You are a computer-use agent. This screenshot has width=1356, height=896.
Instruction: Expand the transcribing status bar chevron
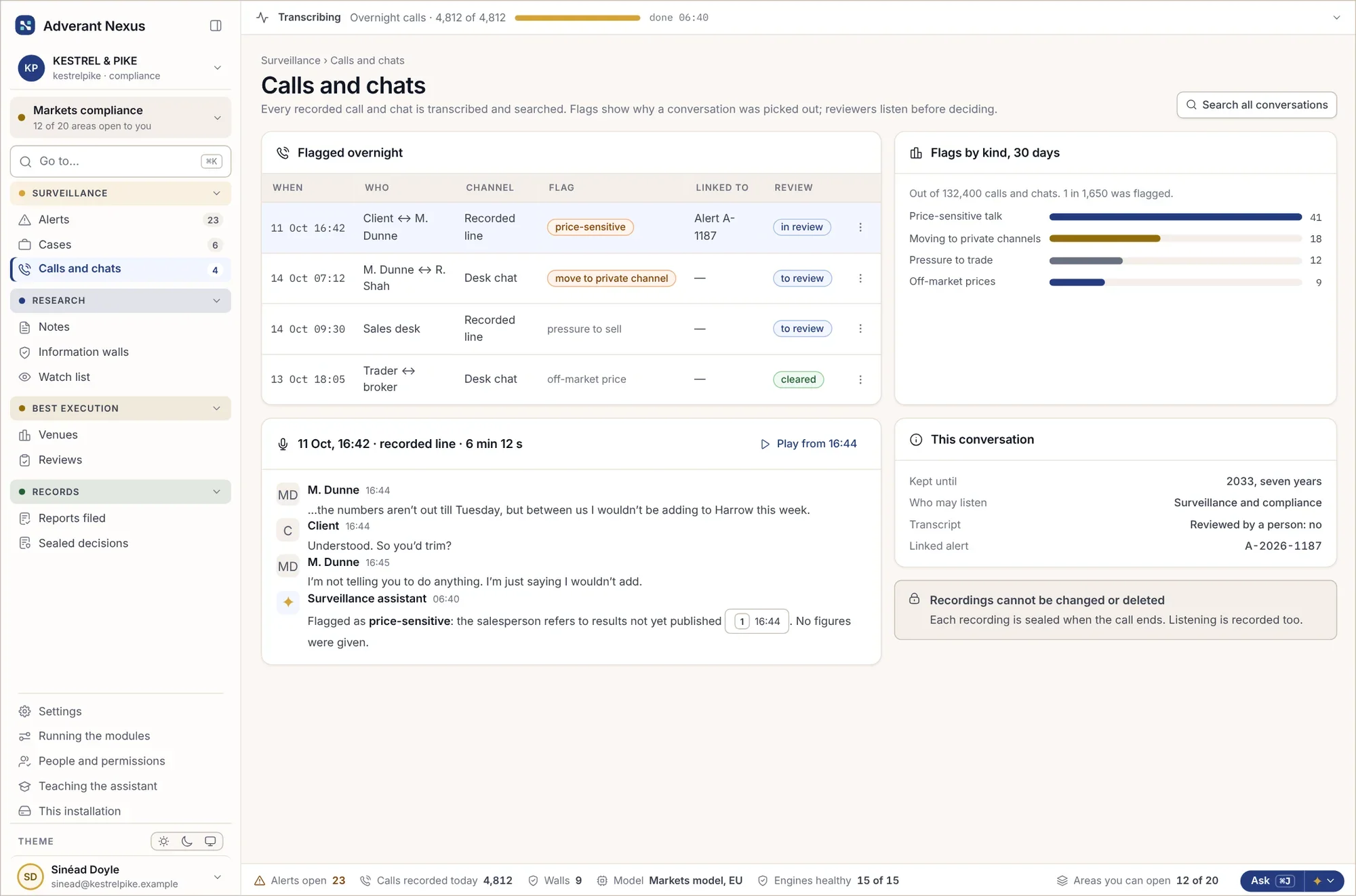1336,18
